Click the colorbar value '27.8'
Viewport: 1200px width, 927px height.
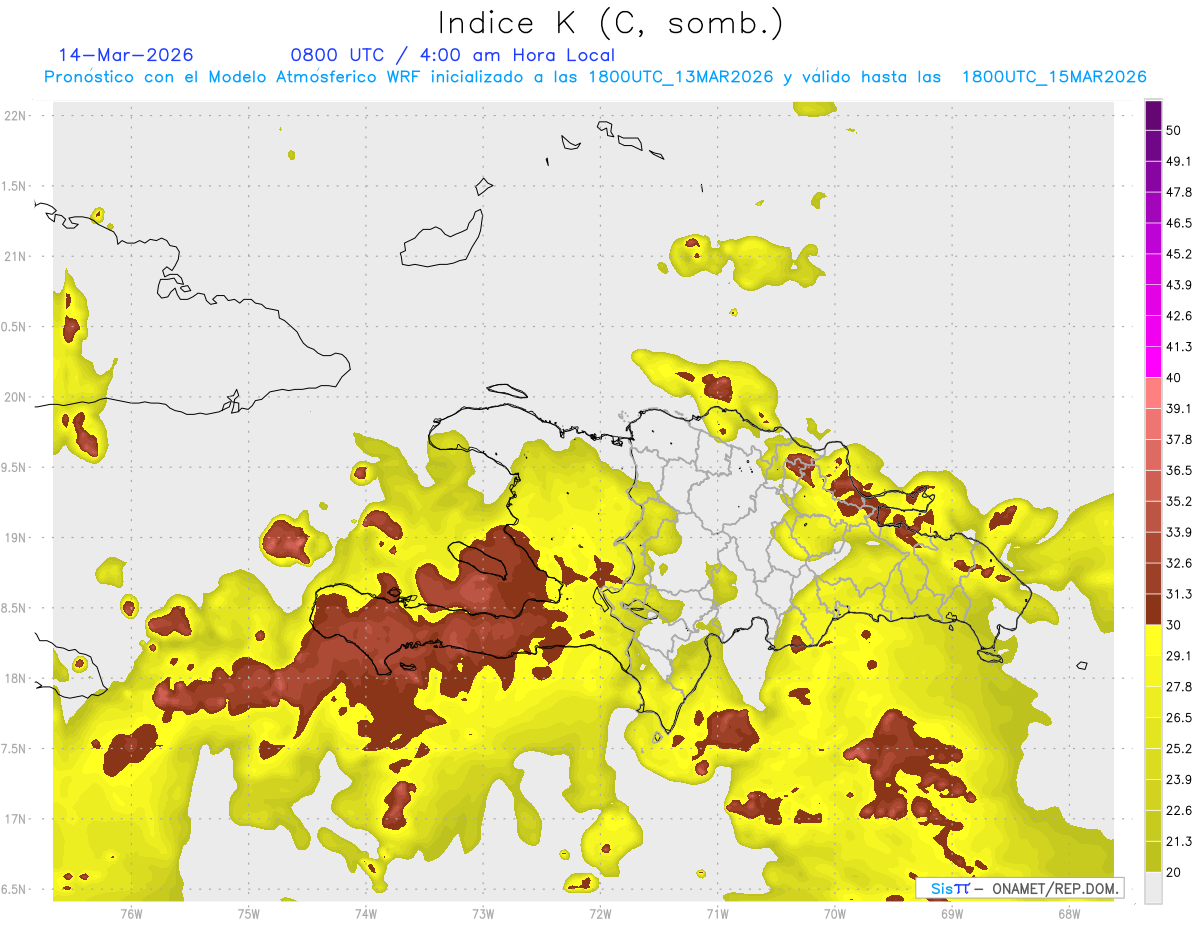point(1179,687)
